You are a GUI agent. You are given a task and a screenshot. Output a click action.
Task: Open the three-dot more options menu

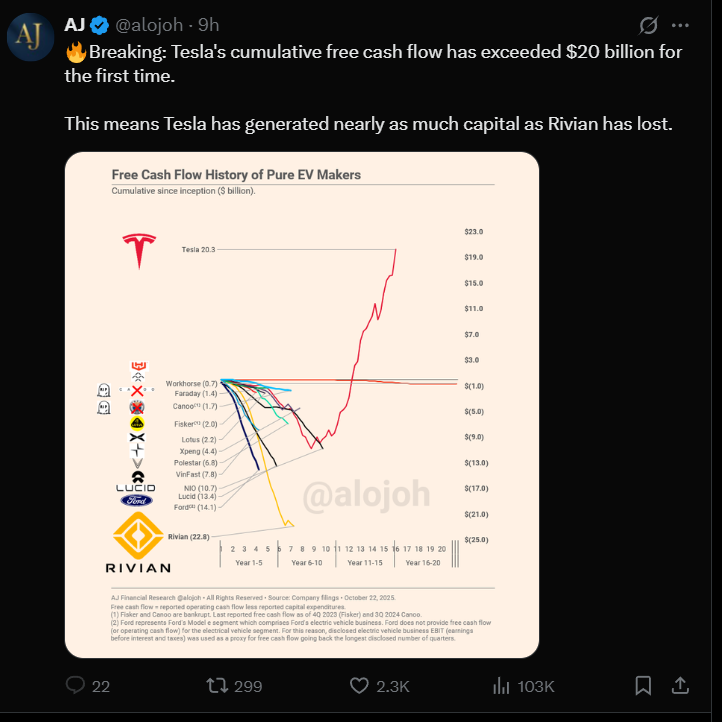point(681,24)
